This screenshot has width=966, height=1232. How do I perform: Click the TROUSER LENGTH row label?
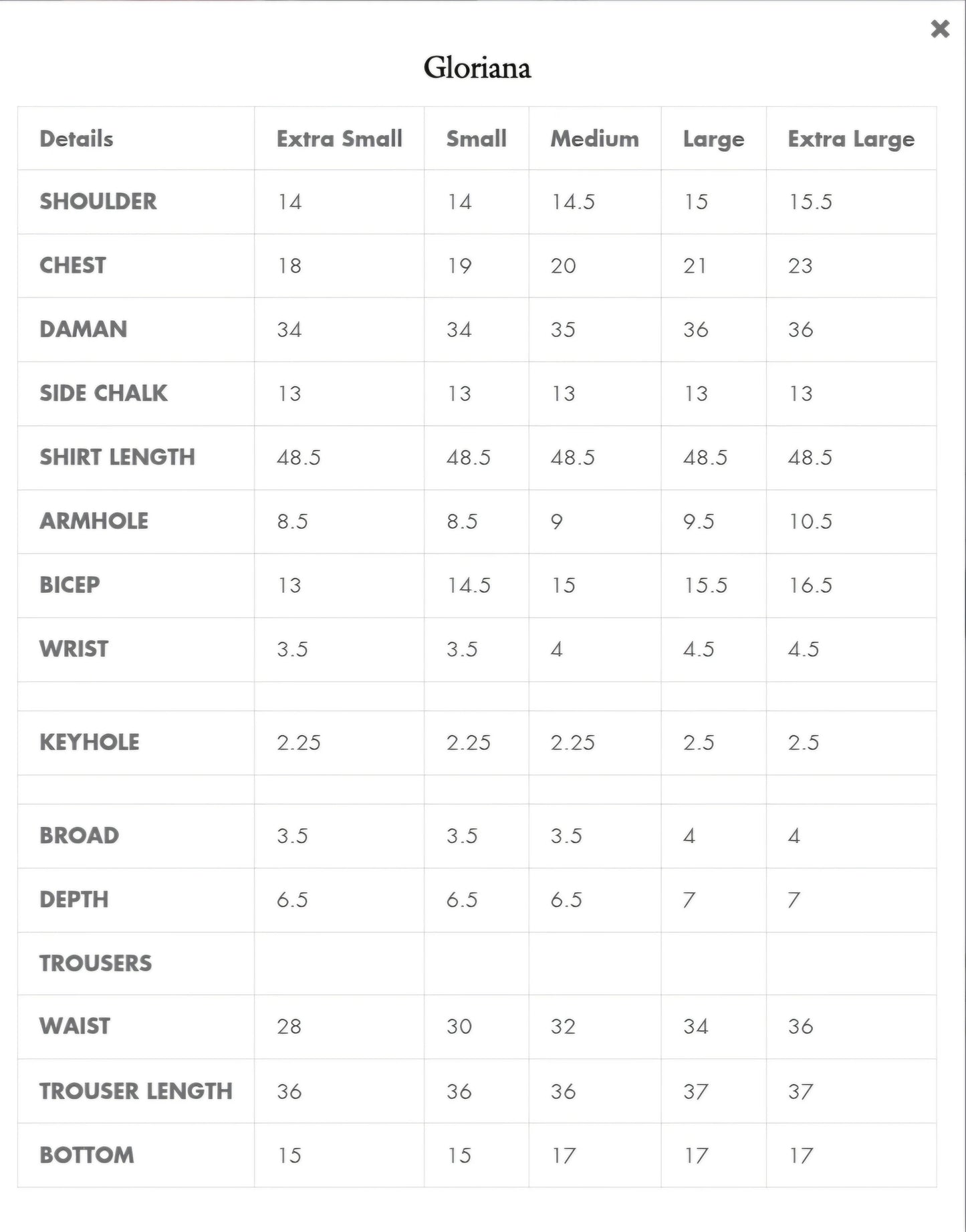coord(136,1091)
